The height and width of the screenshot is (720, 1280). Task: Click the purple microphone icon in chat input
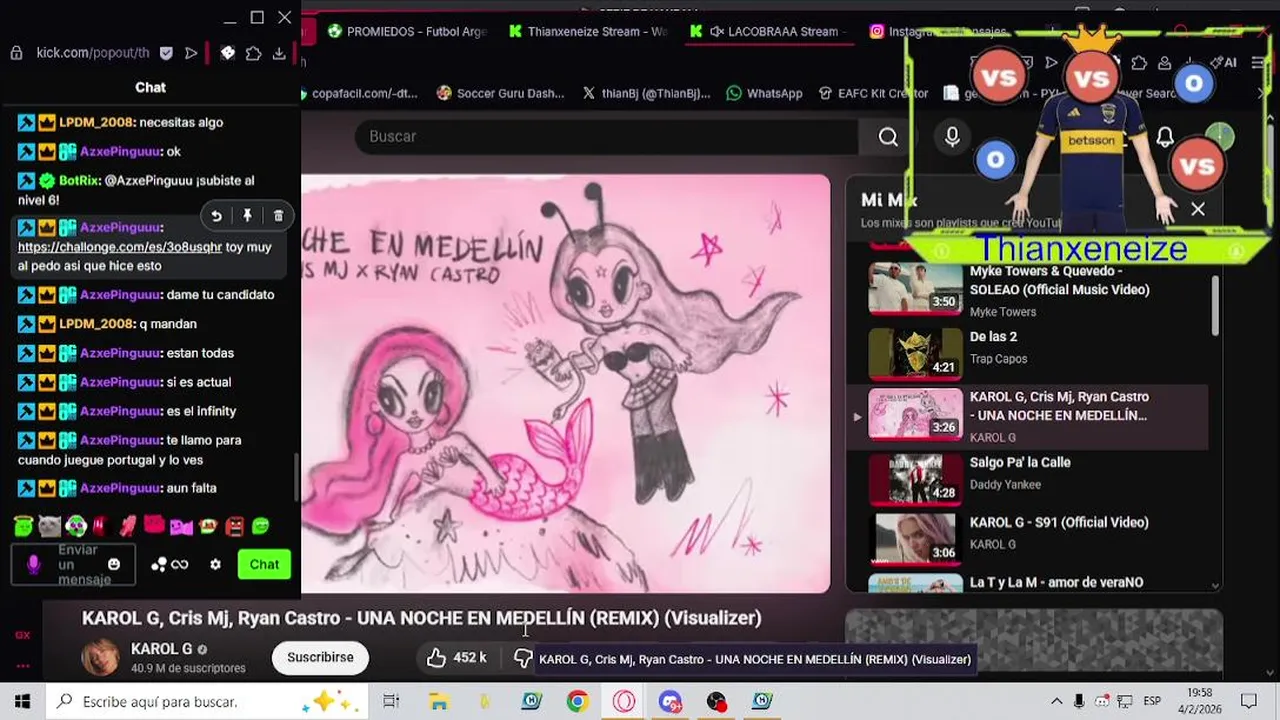tap(33, 565)
